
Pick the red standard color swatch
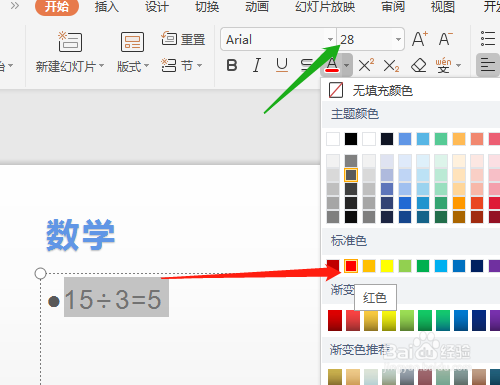pos(351,266)
